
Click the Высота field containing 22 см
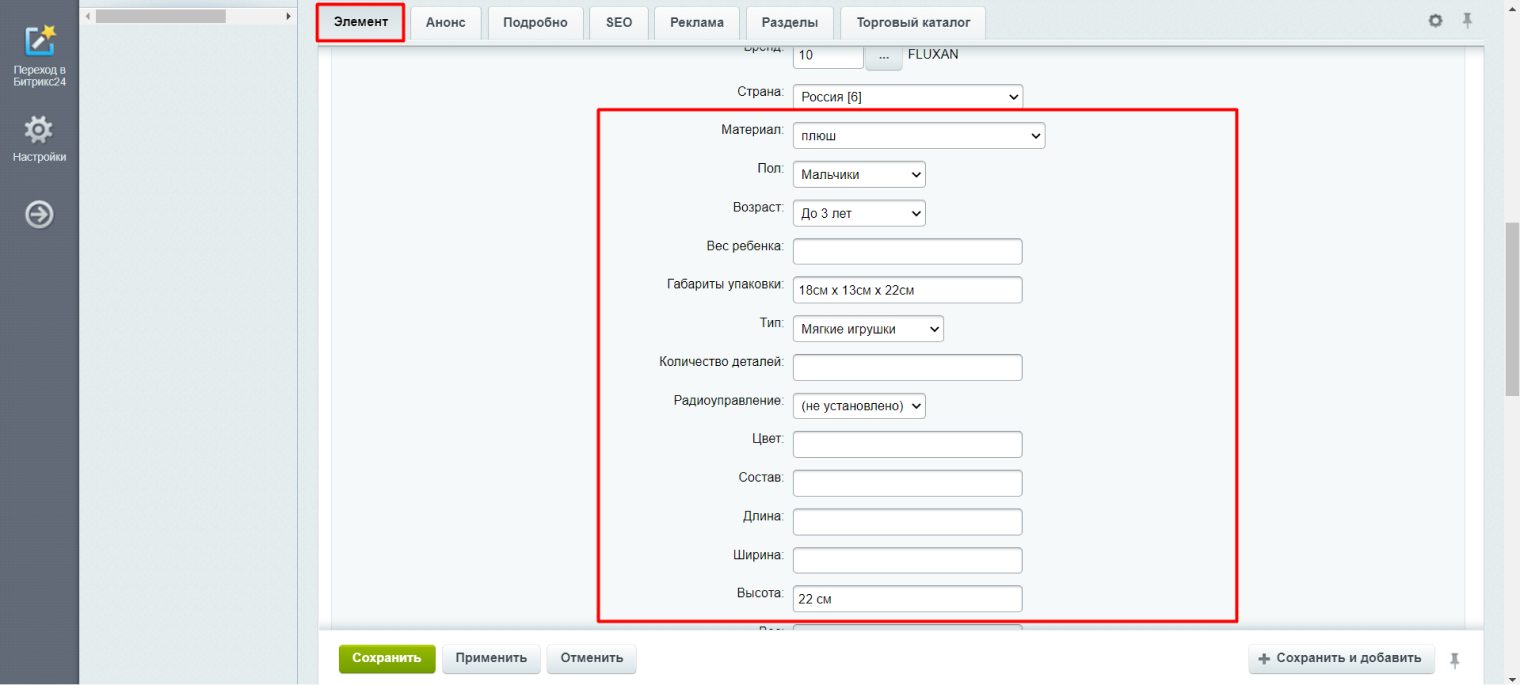(x=908, y=599)
